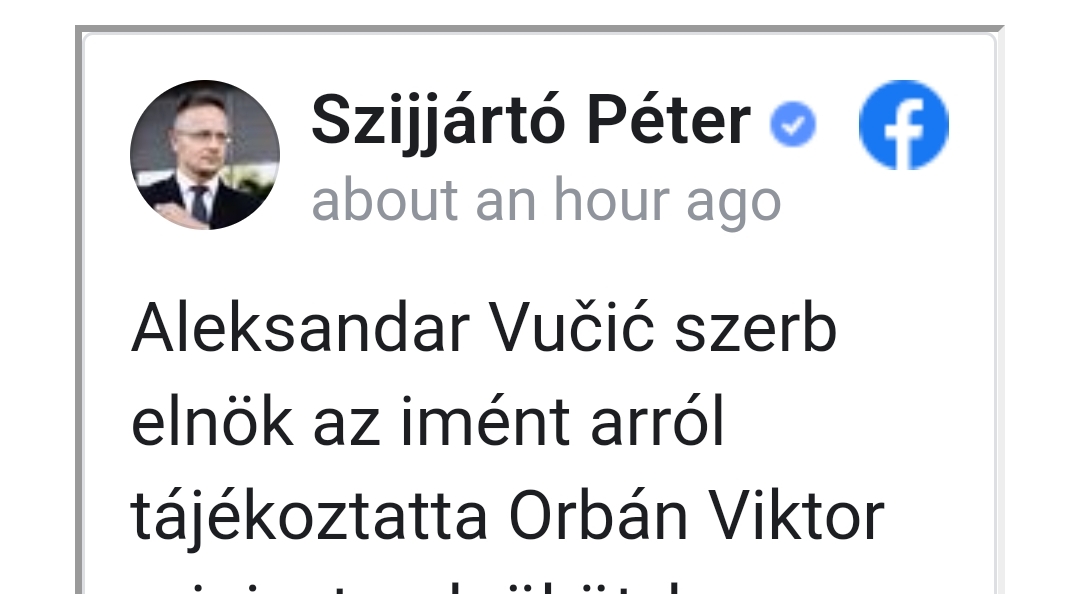Open the 'about an hour ago' timestamp

pyautogui.click(x=546, y=200)
